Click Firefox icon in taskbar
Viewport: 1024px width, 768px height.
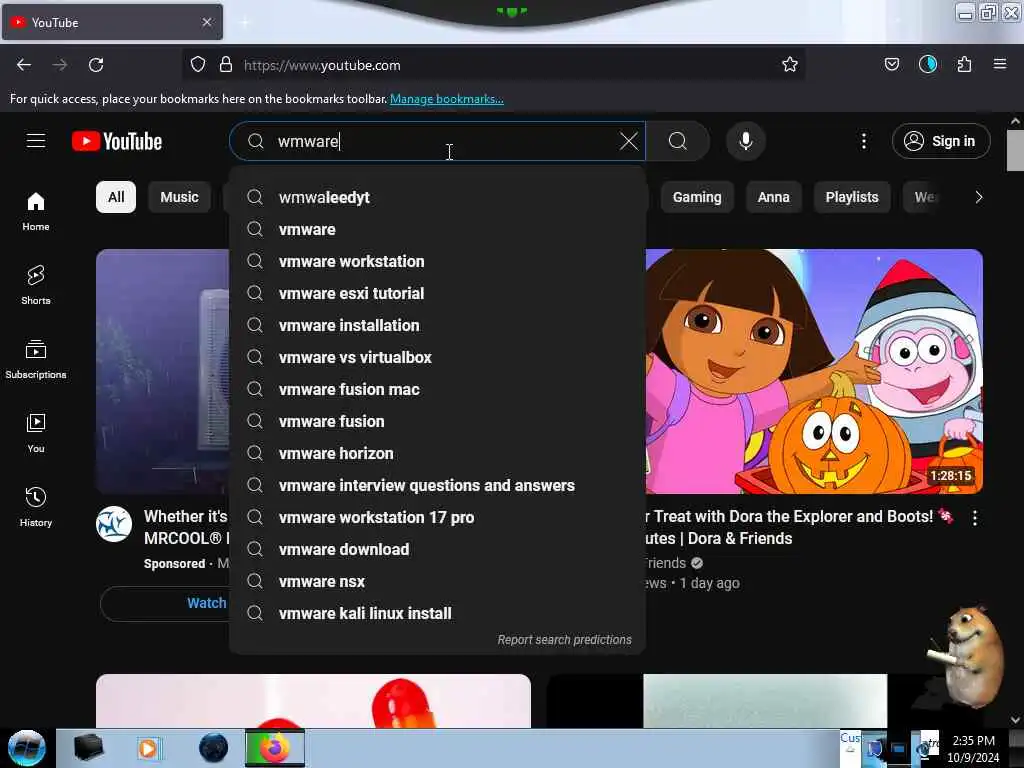coord(275,748)
